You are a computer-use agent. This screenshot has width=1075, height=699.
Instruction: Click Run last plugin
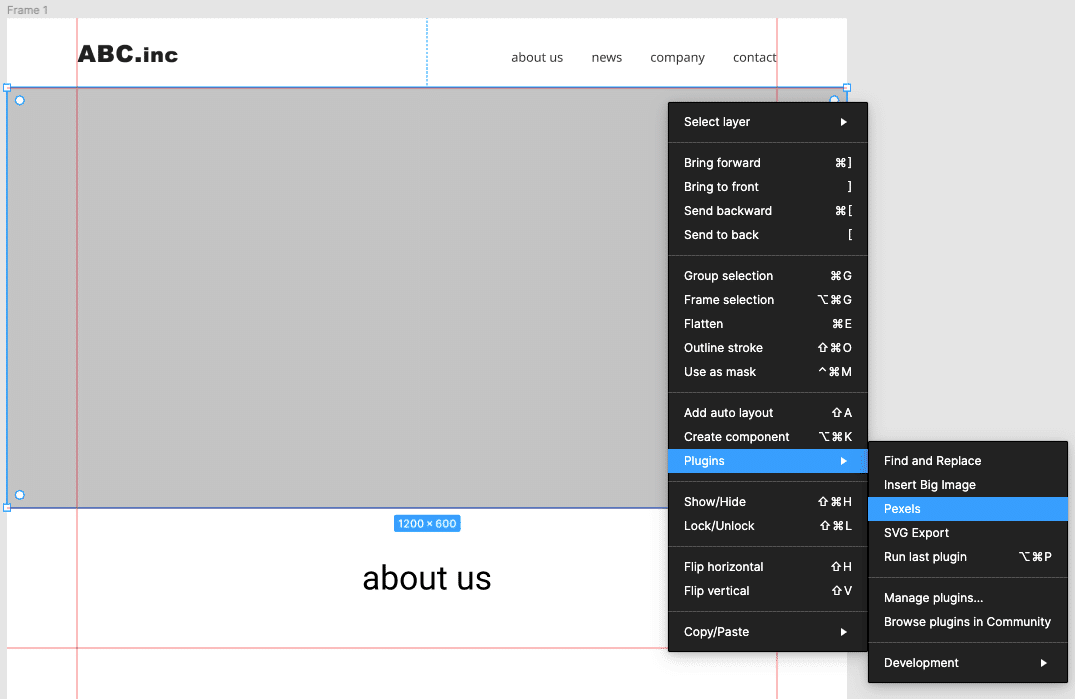coord(968,556)
